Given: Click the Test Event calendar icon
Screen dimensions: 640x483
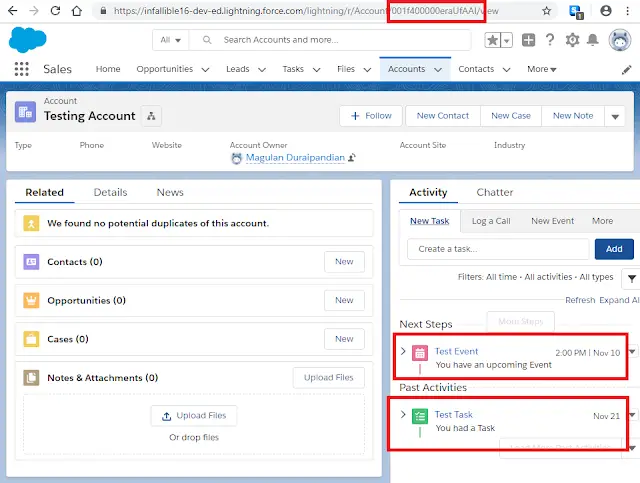Looking at the screenshot, I should 420,354.
